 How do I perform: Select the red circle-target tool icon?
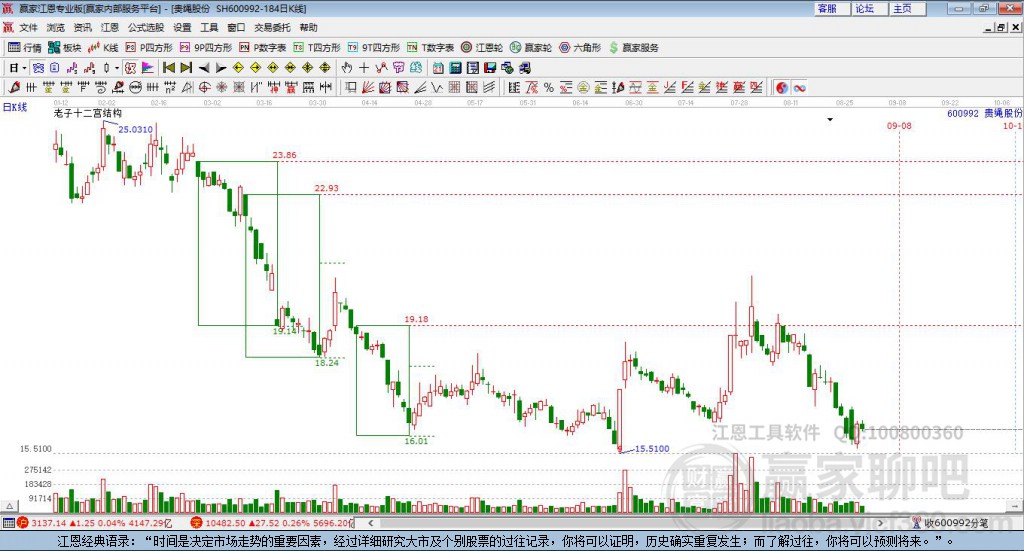(204, 87)
